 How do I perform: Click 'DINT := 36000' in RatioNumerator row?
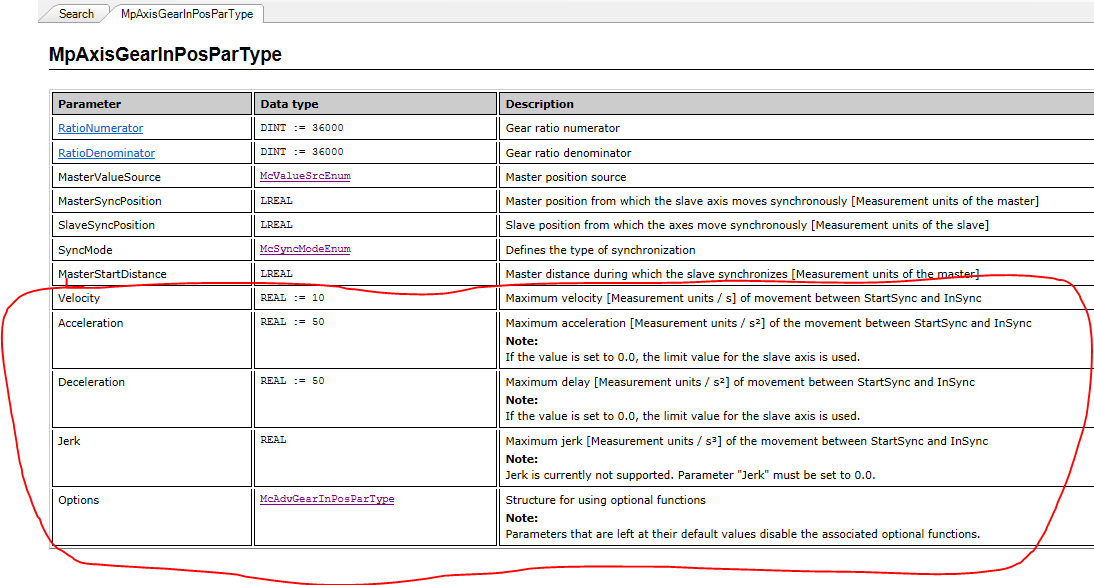(302, 128)
